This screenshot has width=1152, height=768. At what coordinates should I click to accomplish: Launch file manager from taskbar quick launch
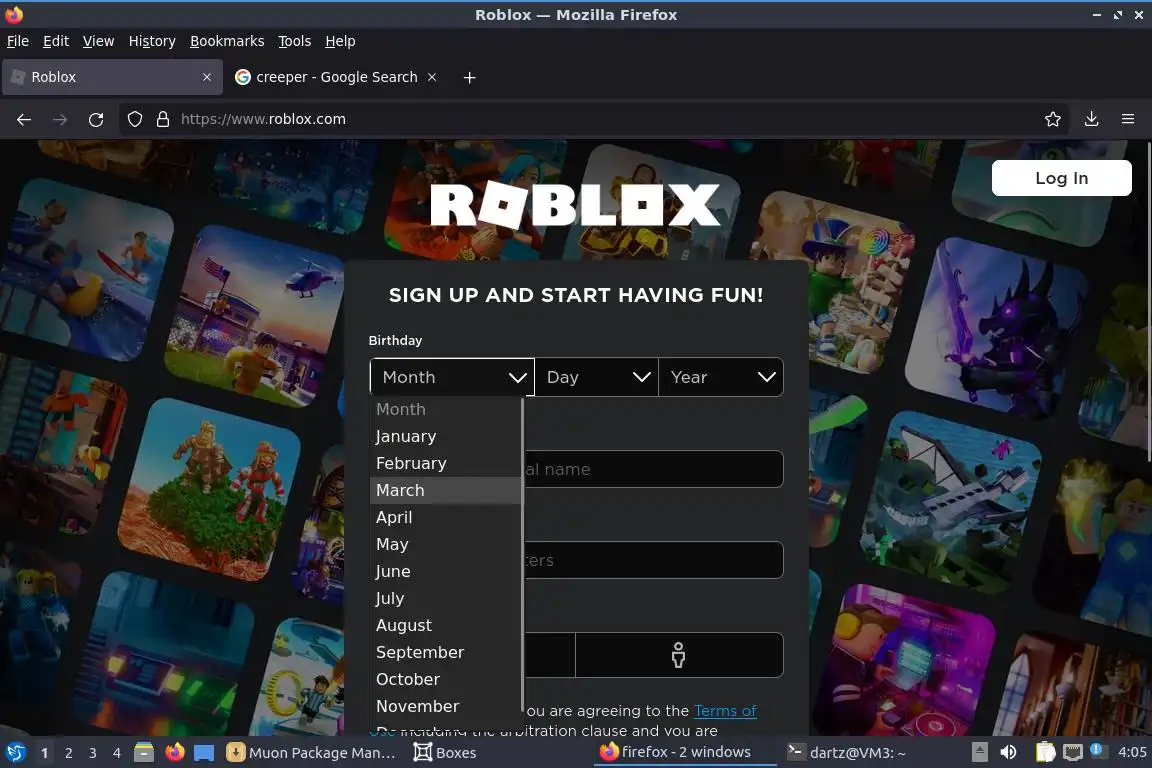tap(144, 752)
